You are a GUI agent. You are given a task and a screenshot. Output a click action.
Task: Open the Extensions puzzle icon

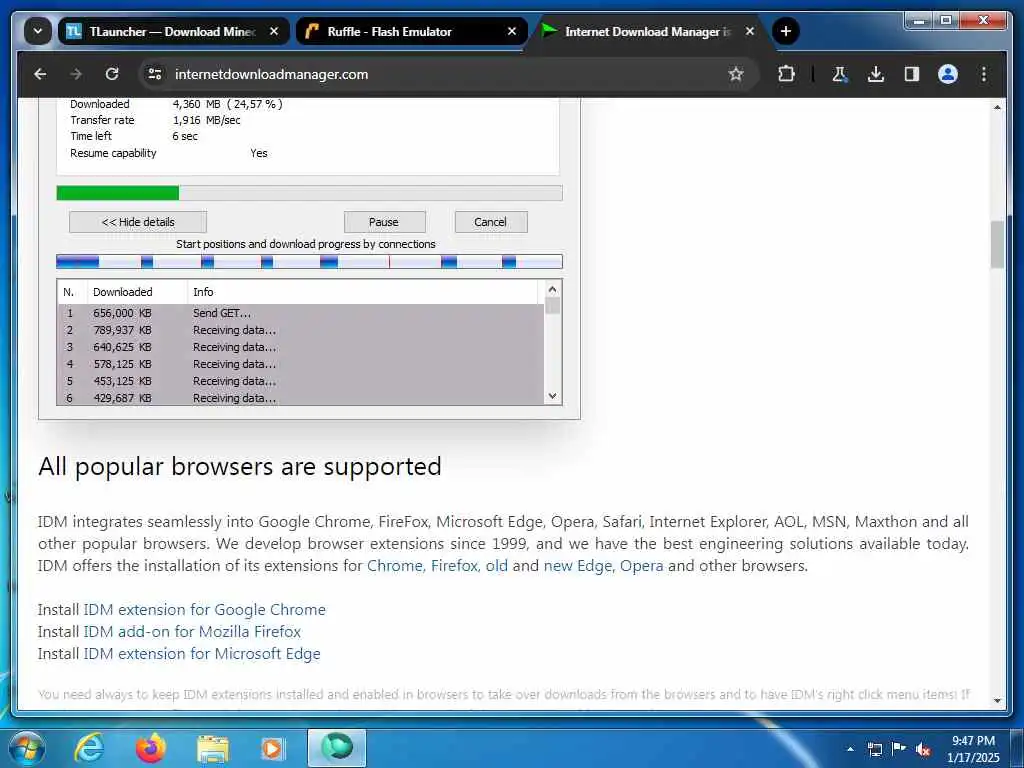tap(786, 74)
